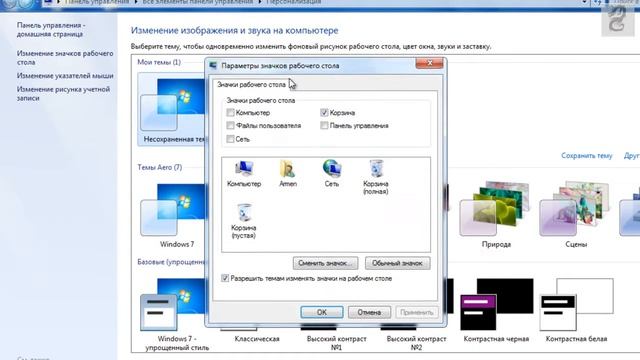Tick the Компьютер checkbox
The width and height of the screenshot is (640, 360).
(x=231, y=112)
